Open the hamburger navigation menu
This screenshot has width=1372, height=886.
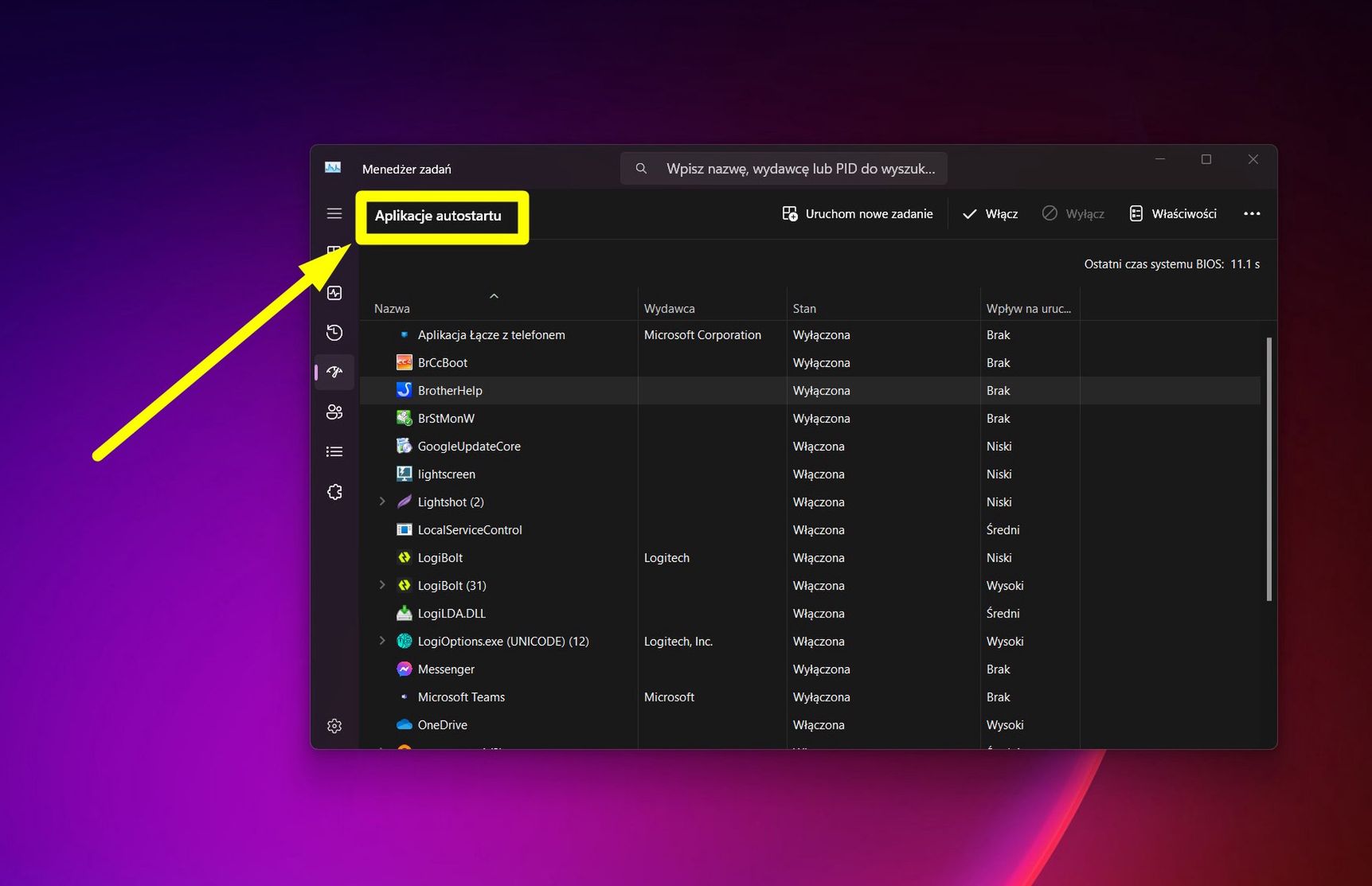point(334,213)
